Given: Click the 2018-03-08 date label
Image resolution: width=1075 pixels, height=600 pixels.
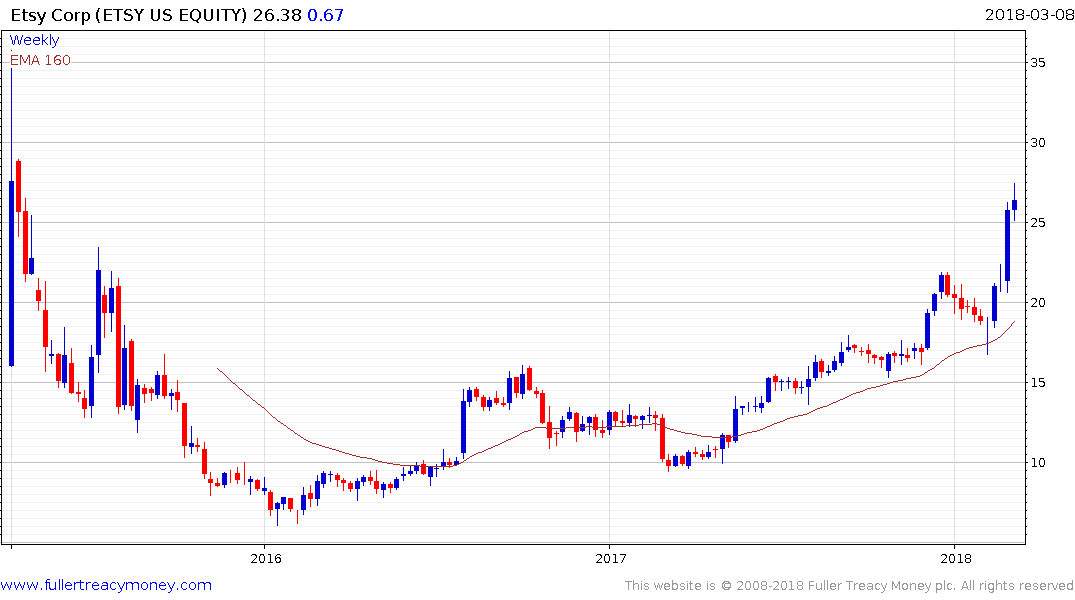Looking at the screenshot, I should pyautogui.click(x=1029, y=14).
